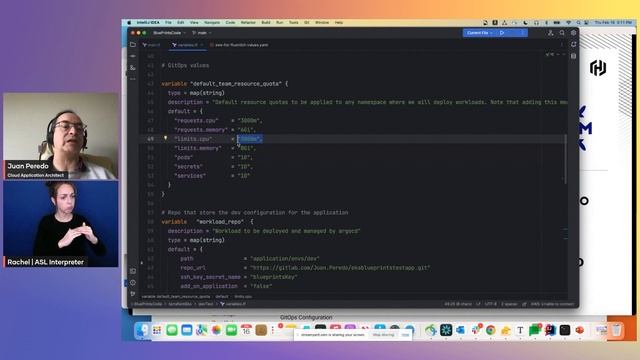This screenshot has height=360, width=640.
Task: Select Rachel ASL Interpreter video tile
Action: (x=61, y=224)
